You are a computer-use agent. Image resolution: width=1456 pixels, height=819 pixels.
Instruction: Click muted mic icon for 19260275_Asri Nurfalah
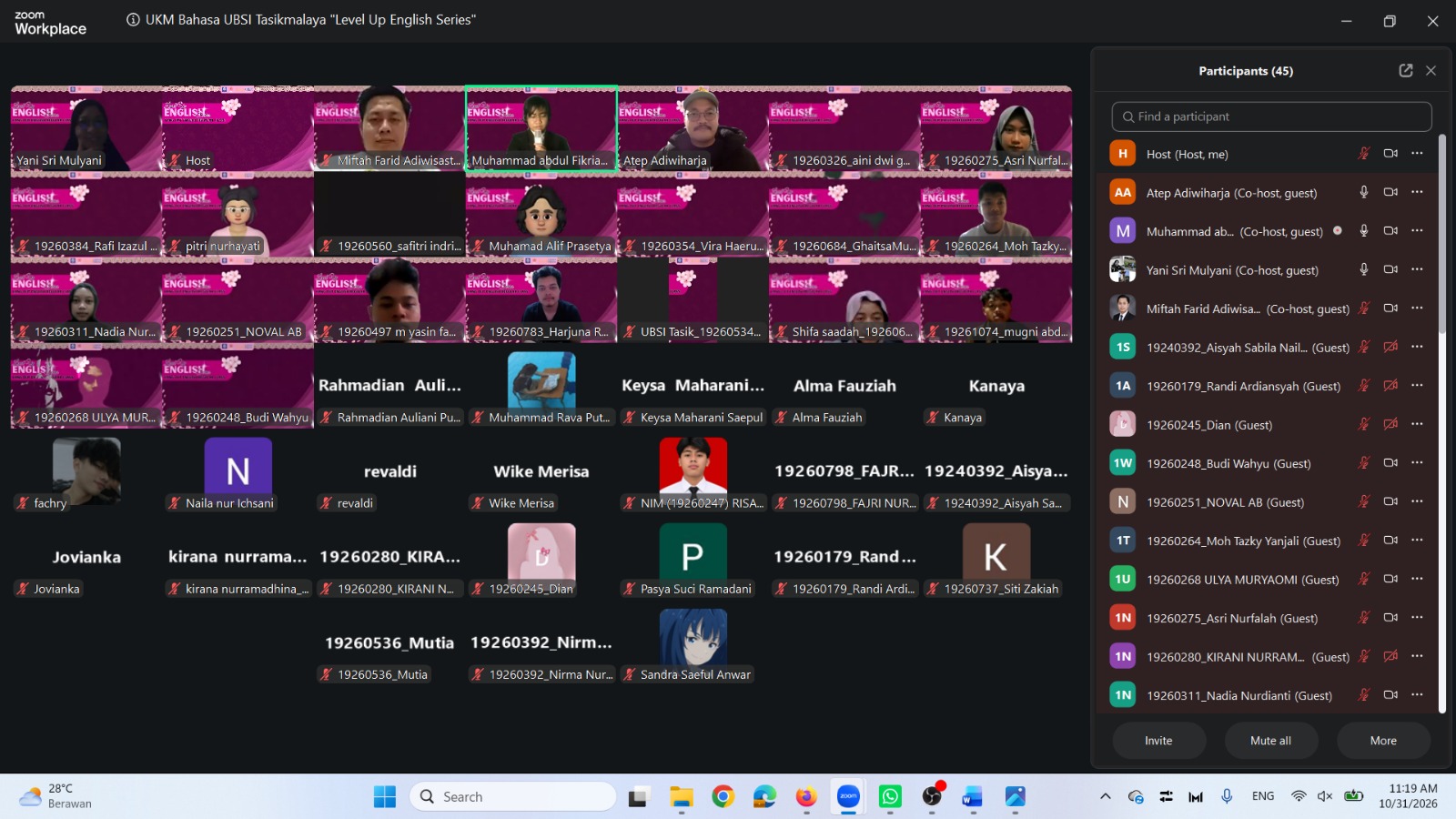[x=1363, y=618]
